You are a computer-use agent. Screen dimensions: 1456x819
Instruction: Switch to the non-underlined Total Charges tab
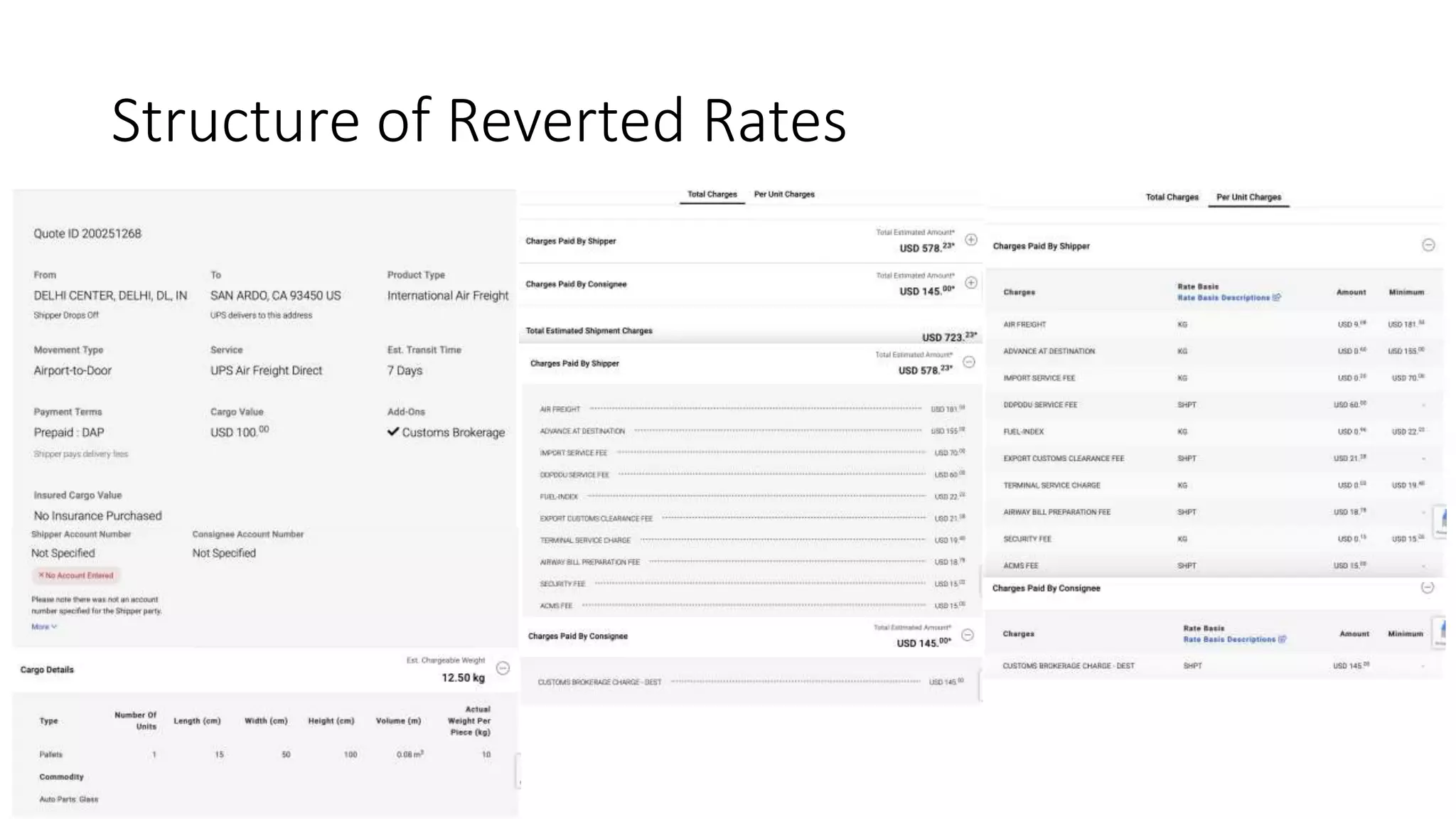[x=1172, y=197]
